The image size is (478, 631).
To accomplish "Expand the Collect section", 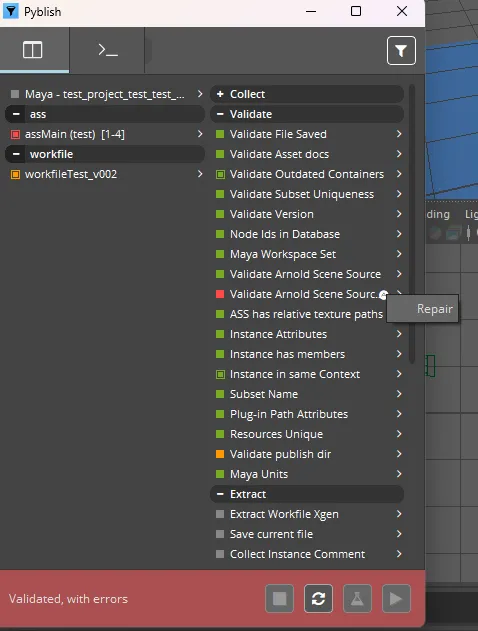I will (220, 94).
